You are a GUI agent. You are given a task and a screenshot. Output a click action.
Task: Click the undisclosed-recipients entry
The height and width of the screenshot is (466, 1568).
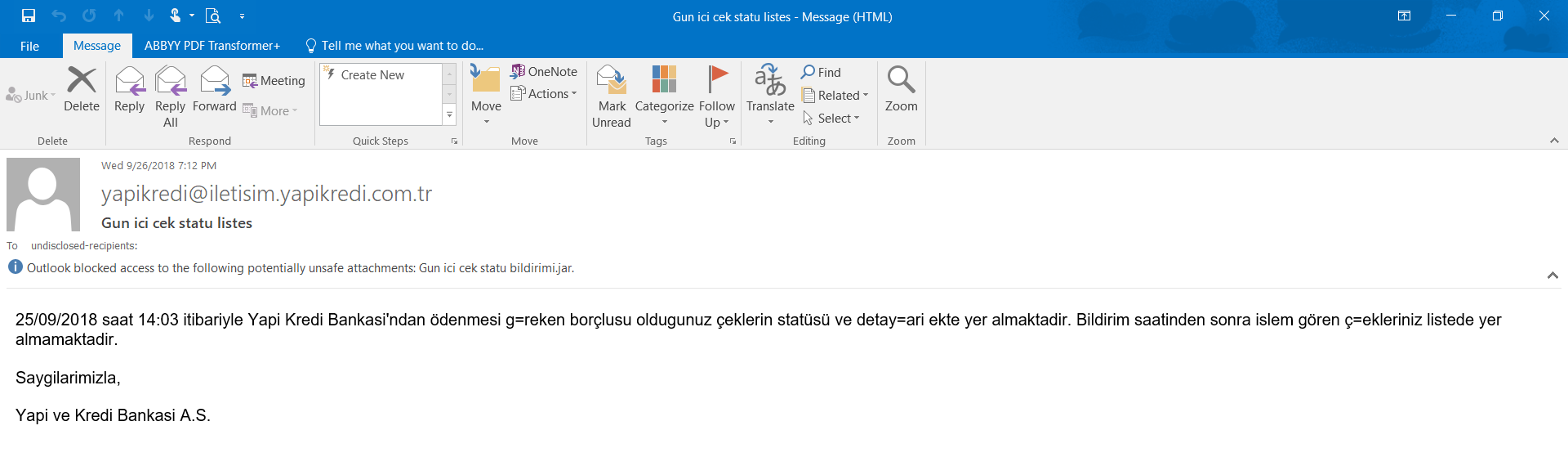[84, 246]
